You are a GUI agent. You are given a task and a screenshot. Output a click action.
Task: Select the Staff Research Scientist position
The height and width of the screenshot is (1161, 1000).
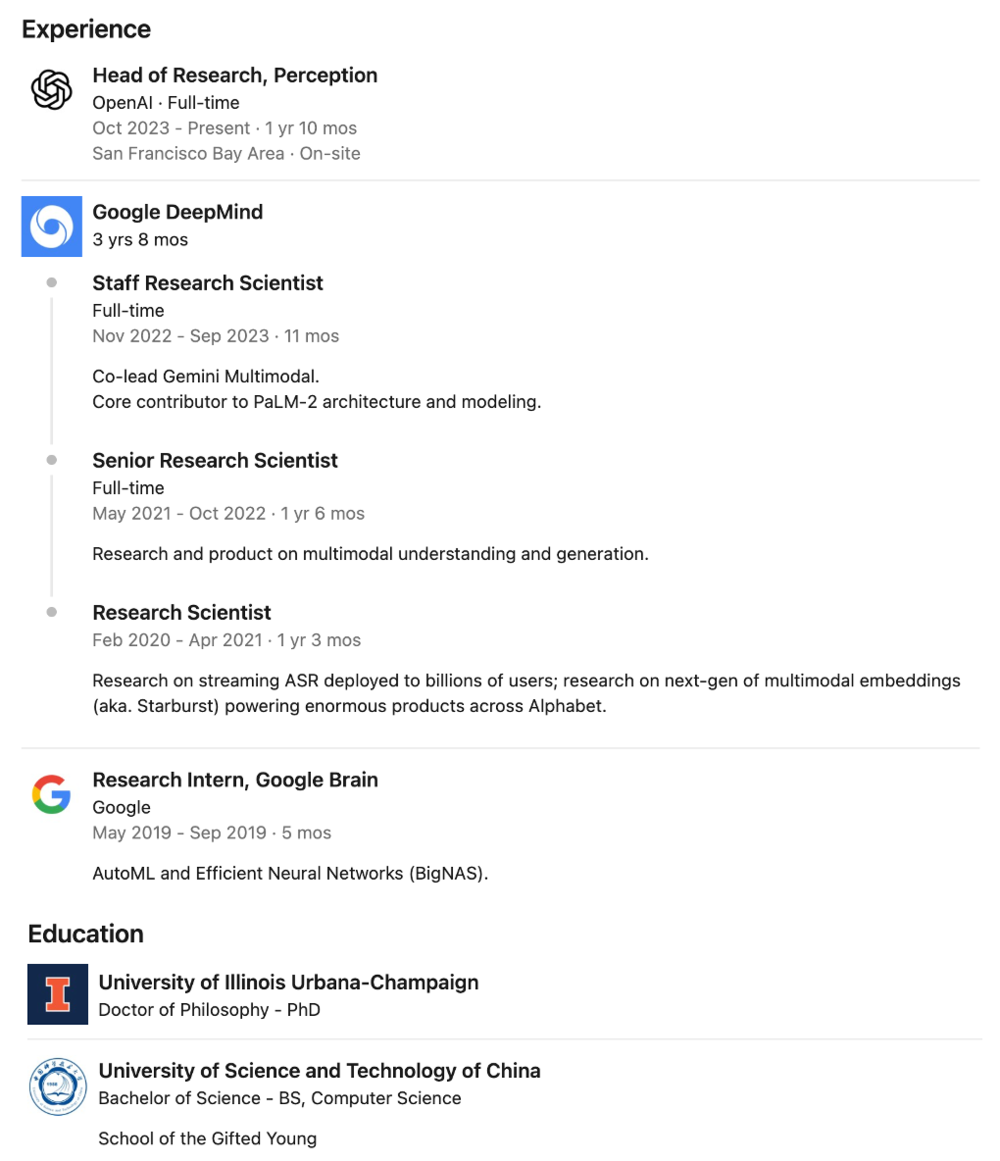click(x=208, y=283)
